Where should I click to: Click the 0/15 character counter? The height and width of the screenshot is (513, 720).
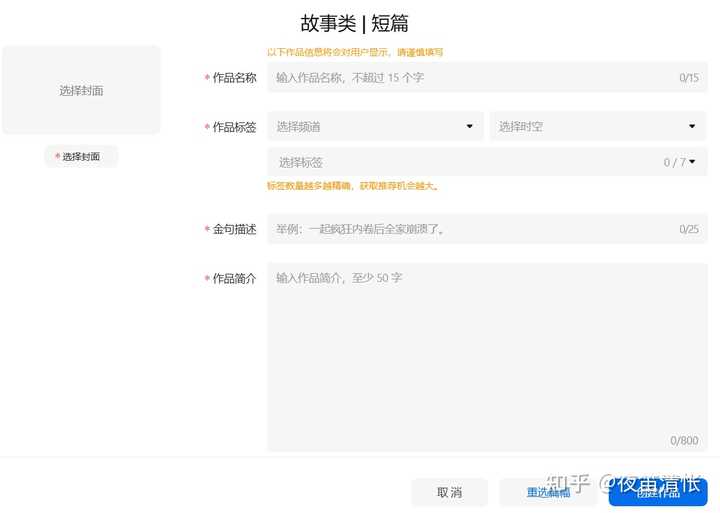coord(689,77)
